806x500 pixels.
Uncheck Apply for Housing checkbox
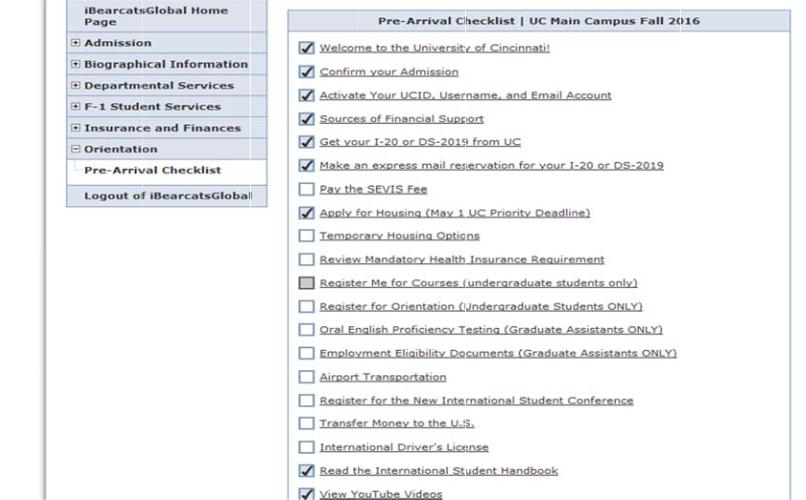[306, 213]
